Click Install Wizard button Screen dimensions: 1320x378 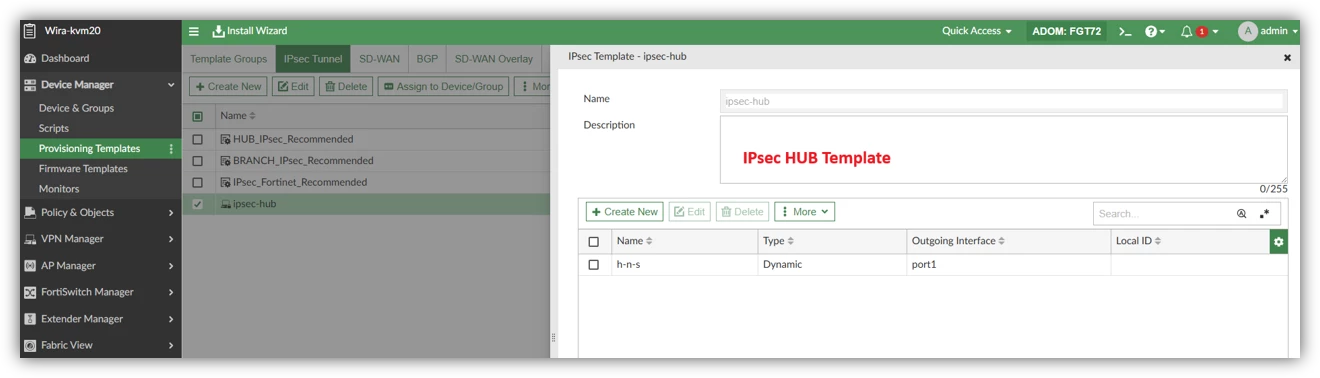250,31
